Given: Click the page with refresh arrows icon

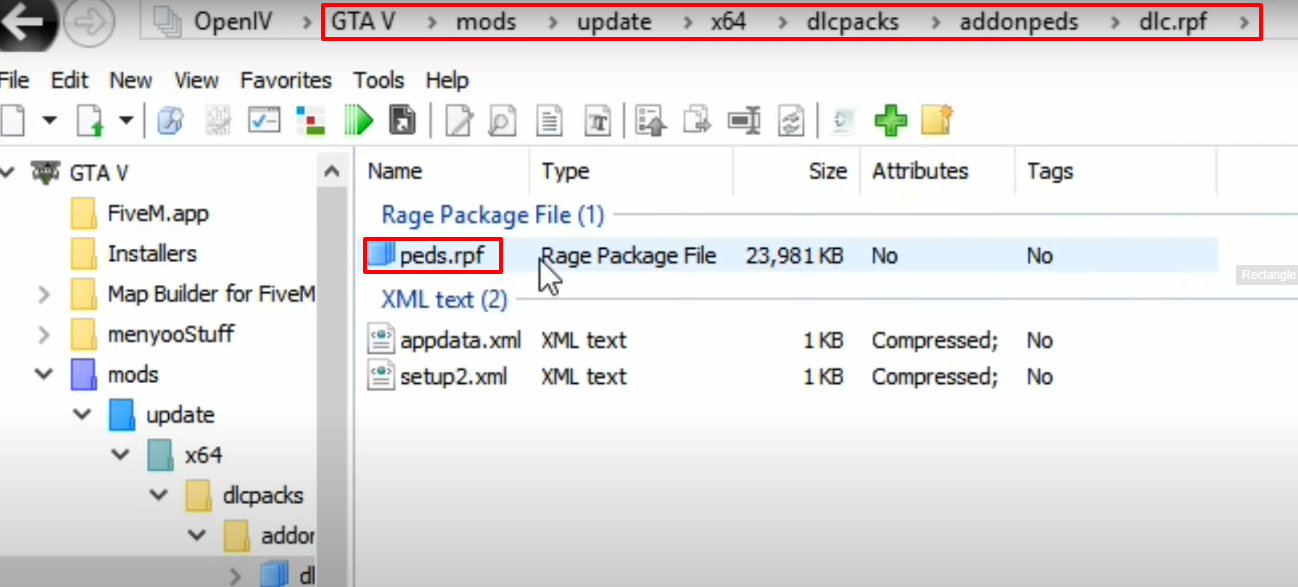Looking at the screenshot, I should click(x=792, y=121).
